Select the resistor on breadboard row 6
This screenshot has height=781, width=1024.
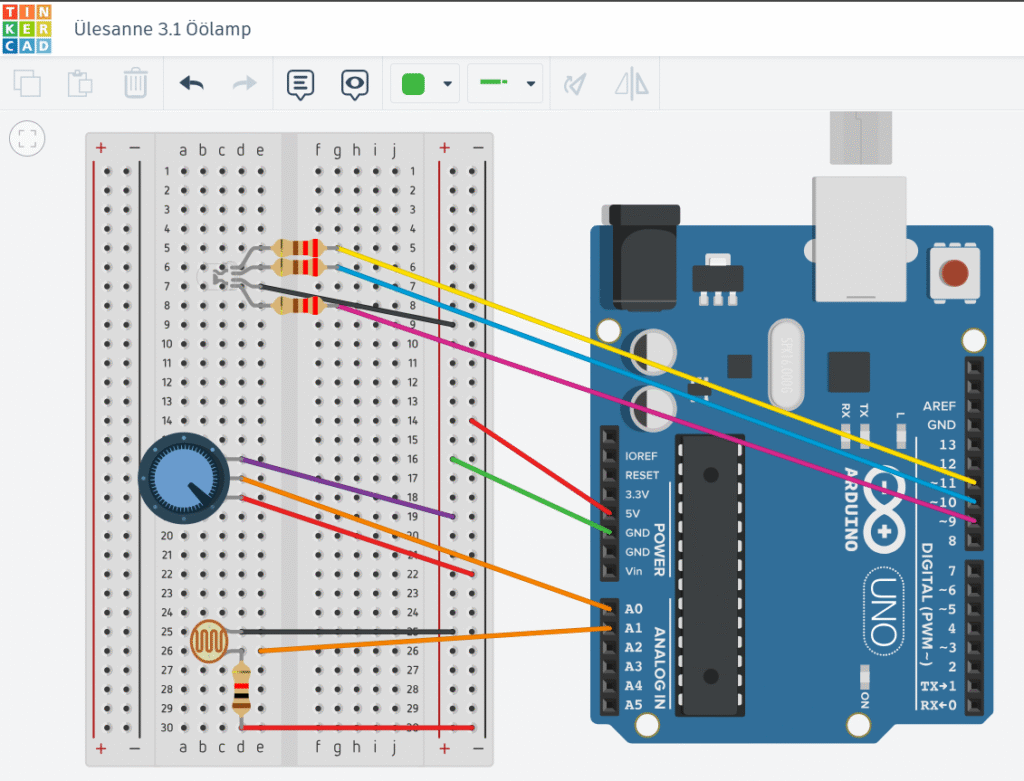point(299,266)
